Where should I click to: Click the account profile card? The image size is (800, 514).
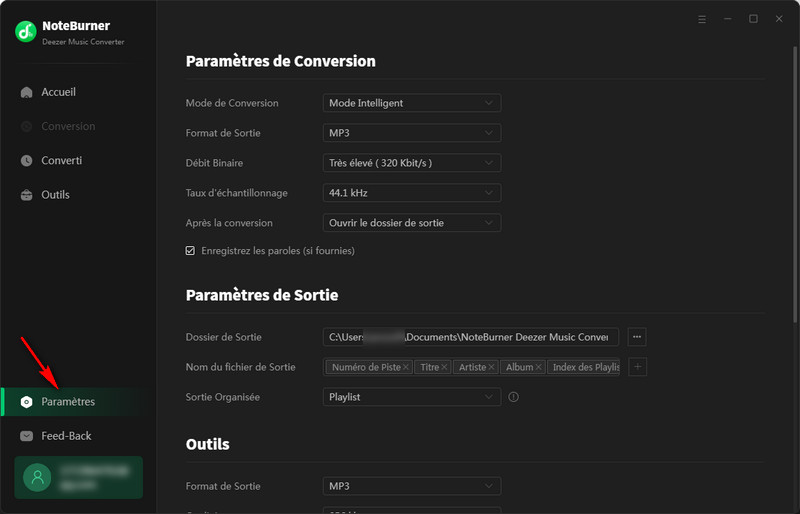(x=79, y=477)
